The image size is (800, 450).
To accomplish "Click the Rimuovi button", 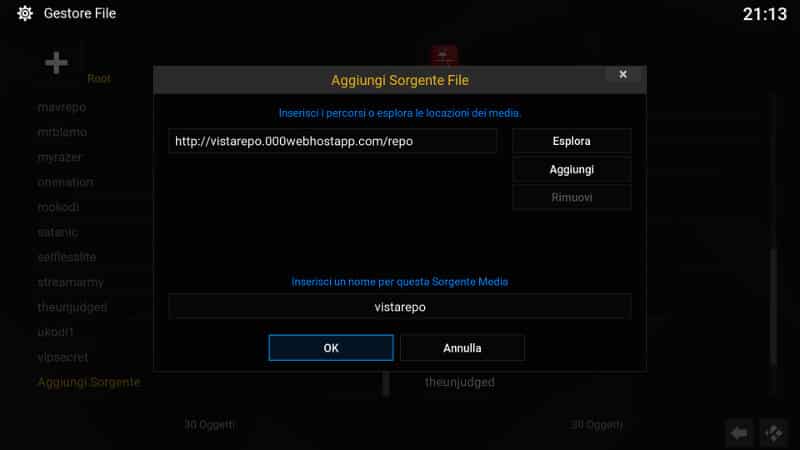I will tap(571, 197).
